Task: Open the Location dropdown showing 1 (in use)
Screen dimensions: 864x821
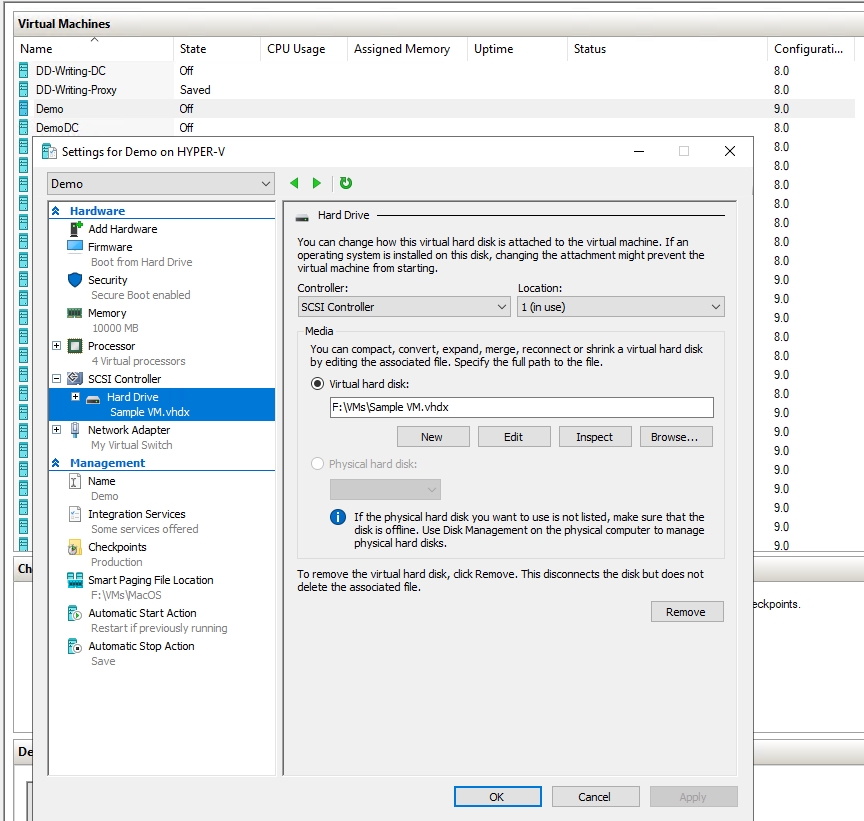Action: (x=621, y=307)
